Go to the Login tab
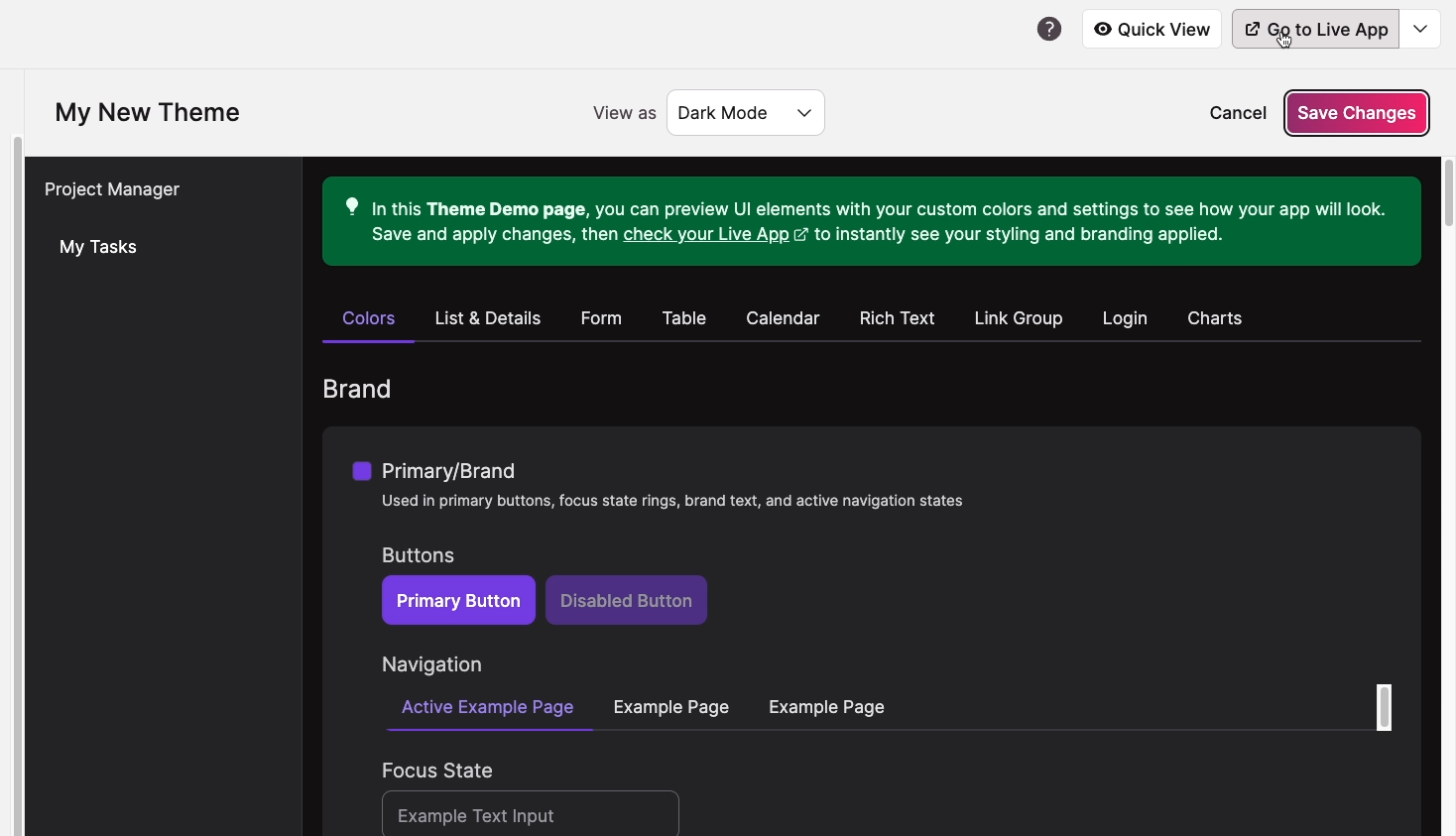The width and height of the screenshot is (1456, 836). click(1125, 318)
